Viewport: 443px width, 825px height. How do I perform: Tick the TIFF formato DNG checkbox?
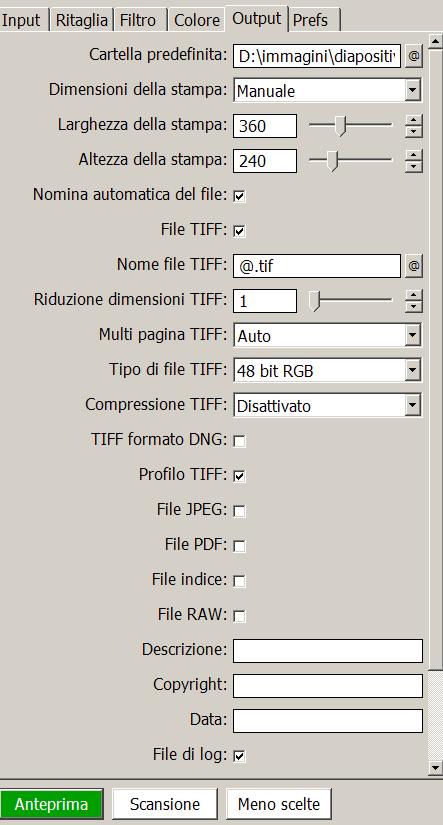pos(239,441)
